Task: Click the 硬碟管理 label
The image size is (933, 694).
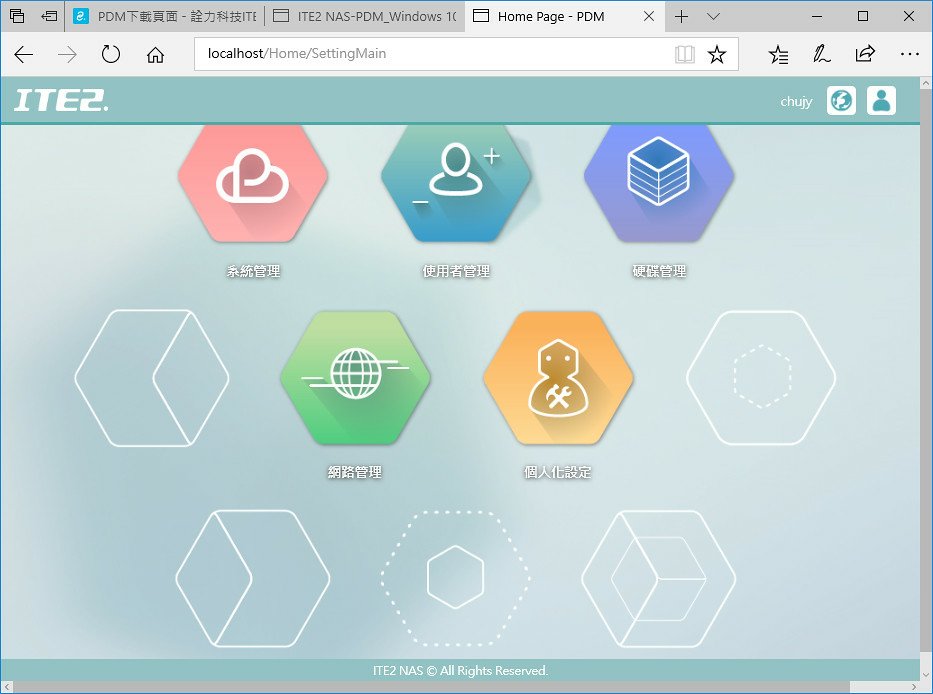Action: 659,271
